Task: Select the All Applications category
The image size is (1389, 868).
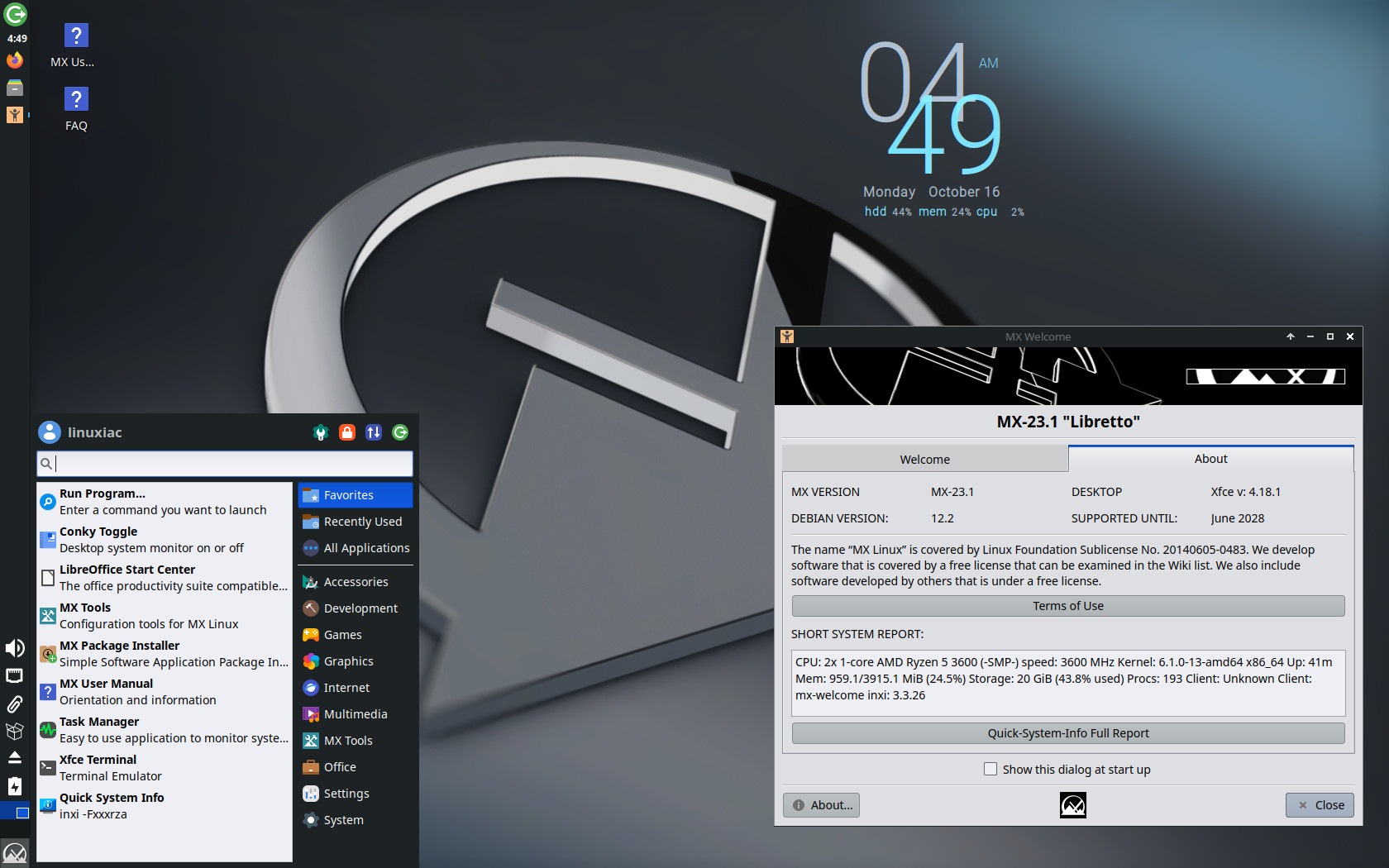Action: coord(356,548)
